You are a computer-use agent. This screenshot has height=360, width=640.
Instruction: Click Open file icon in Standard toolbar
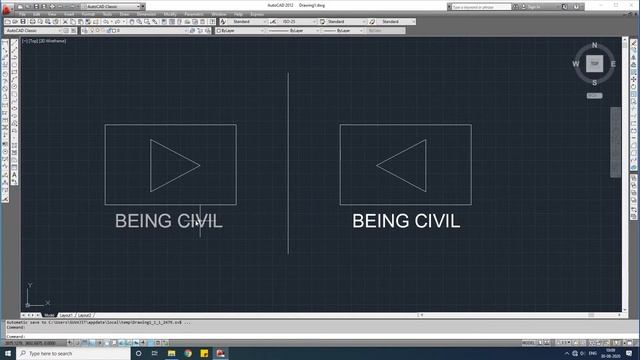(x=15, y=22)
